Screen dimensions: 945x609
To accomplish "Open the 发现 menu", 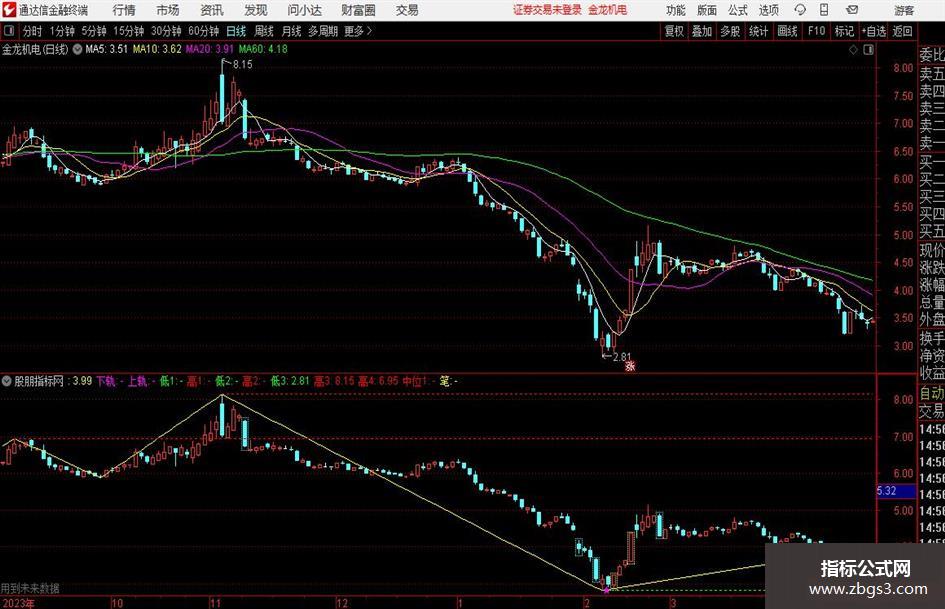I will coord(256,10).
